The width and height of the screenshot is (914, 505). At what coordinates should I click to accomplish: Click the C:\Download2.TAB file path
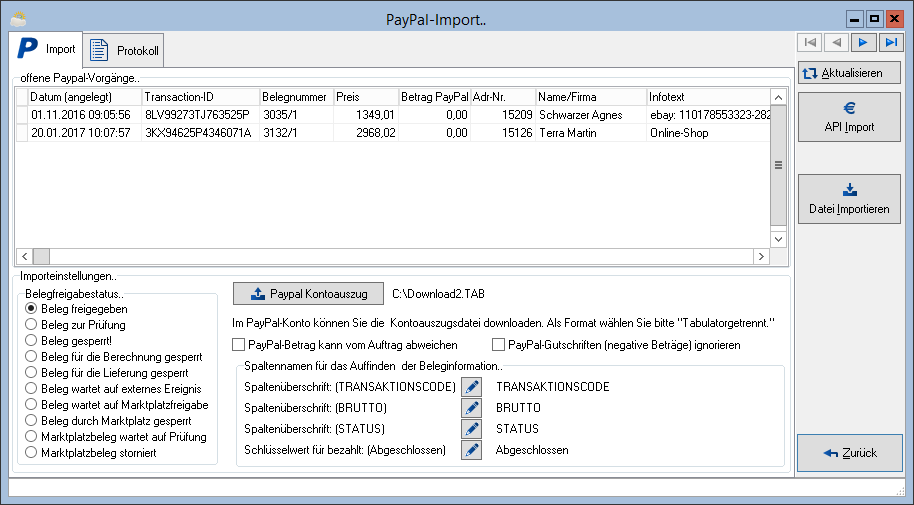[438, 294]
